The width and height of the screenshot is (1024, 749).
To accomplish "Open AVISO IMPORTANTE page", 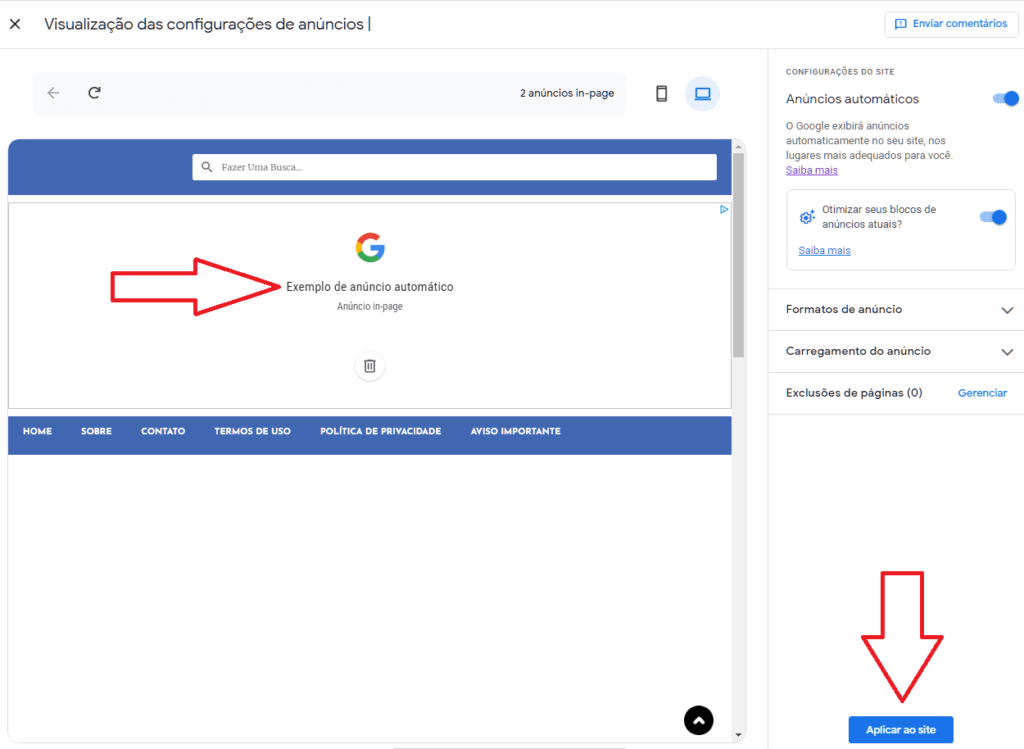I will click(515, 431).
